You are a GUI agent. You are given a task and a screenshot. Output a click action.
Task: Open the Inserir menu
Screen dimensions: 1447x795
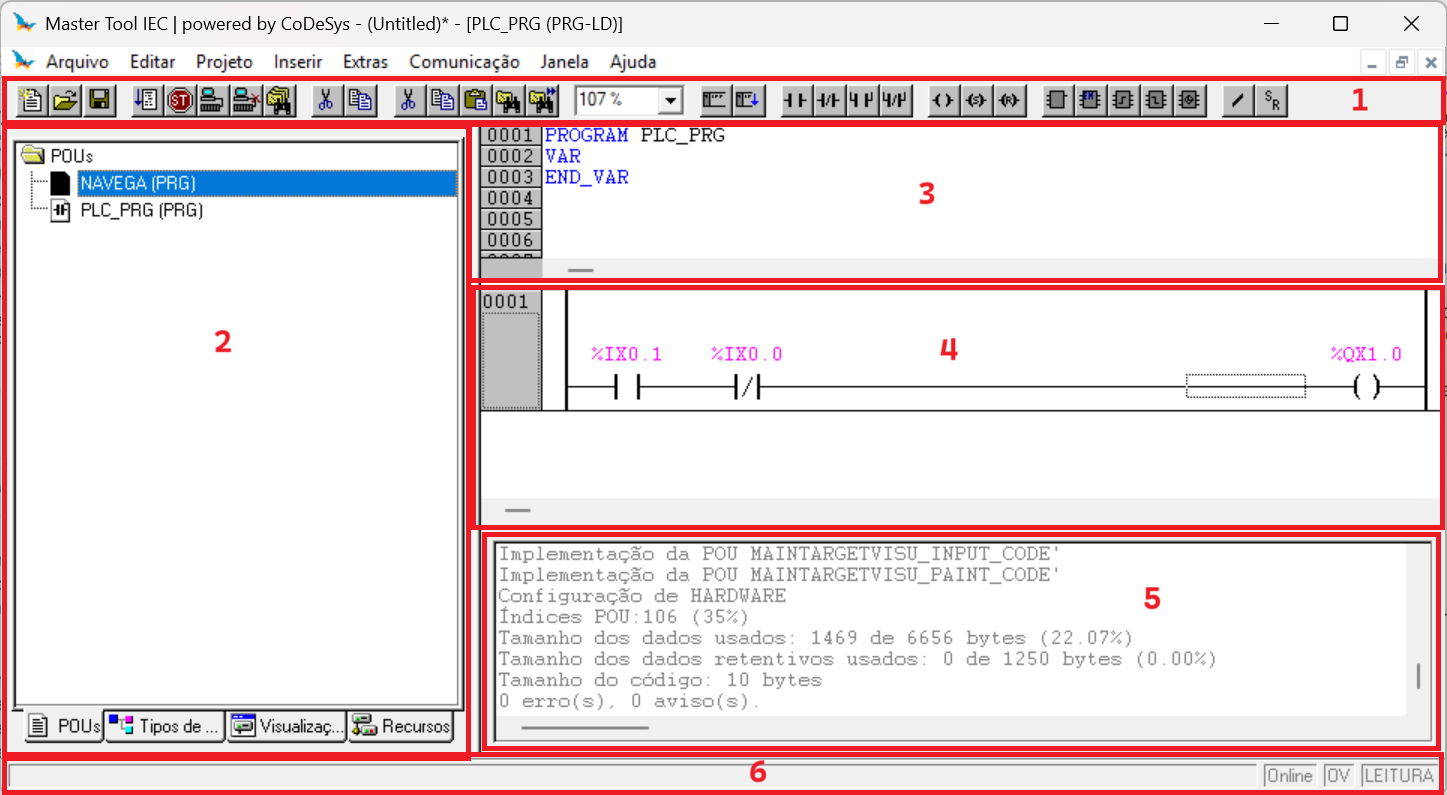coord(298,62)
